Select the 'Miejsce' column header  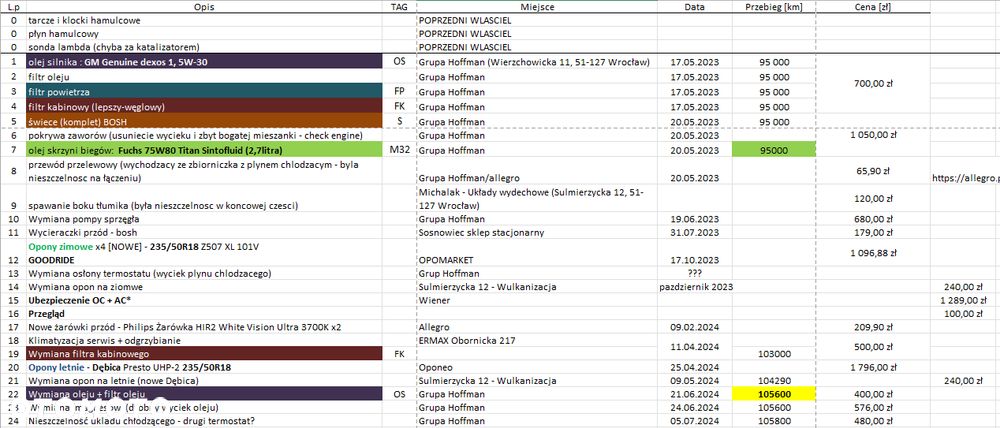click(537, 6)
